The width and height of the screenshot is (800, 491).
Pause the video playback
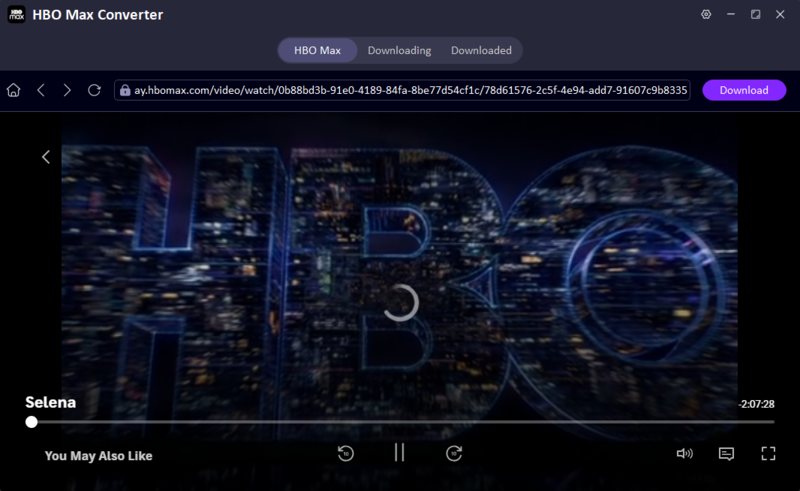pyautogui.click(x=399, y=452)
